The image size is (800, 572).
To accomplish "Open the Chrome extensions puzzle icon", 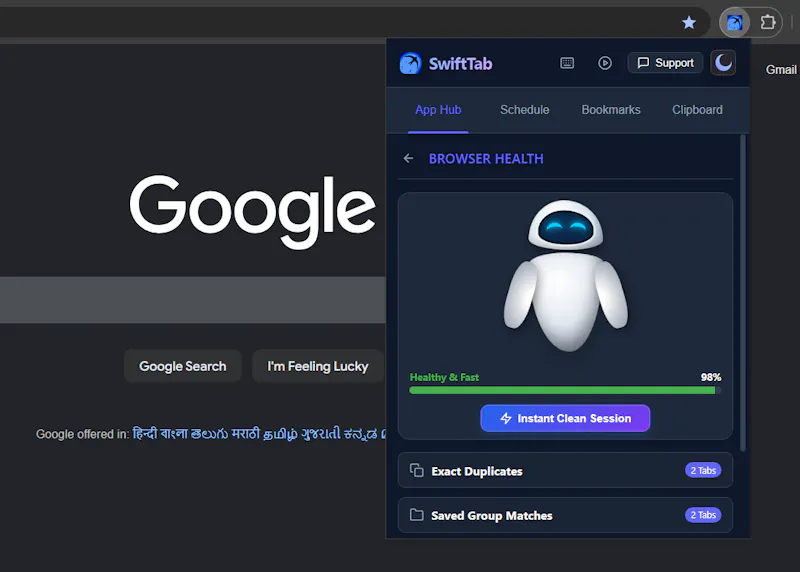I will [767, 22].
